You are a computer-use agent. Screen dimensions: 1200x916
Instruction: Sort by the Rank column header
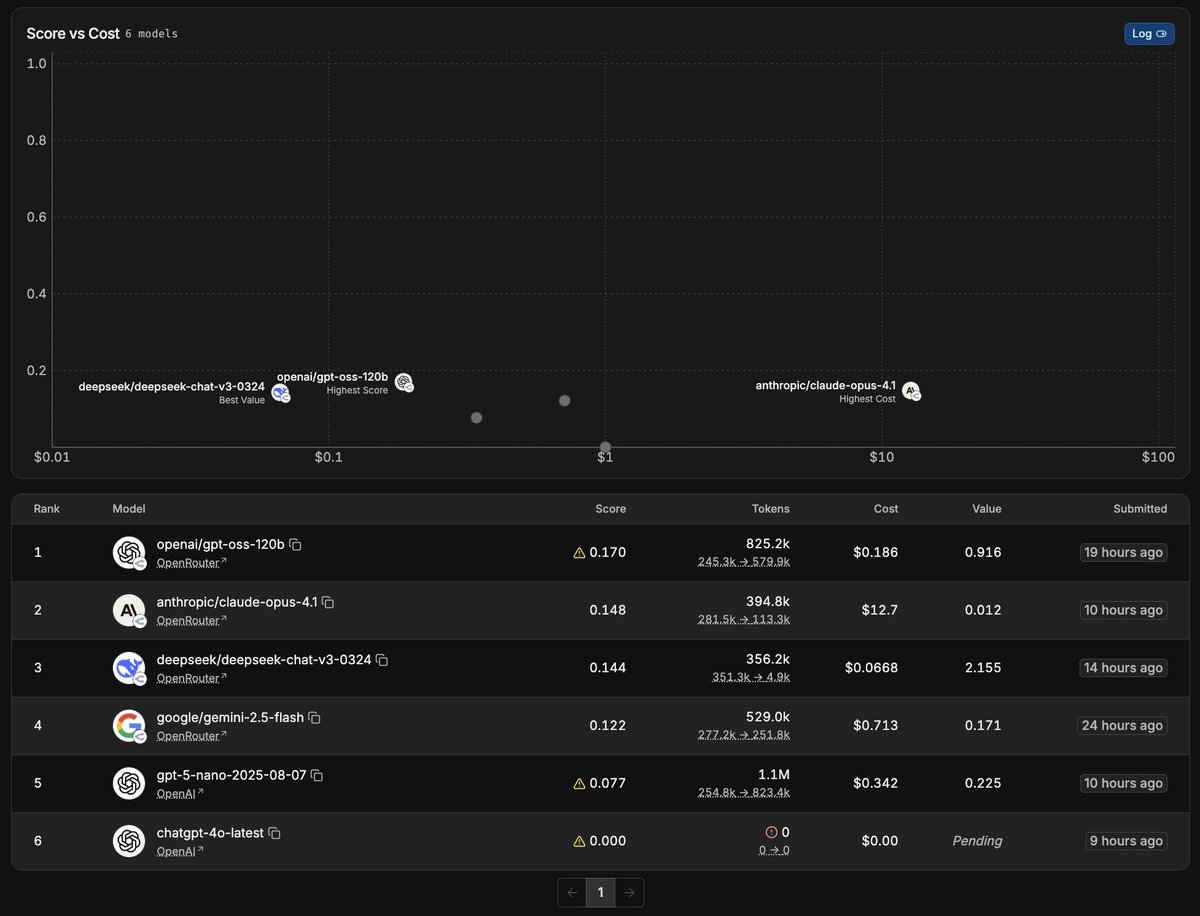(47, 509)
